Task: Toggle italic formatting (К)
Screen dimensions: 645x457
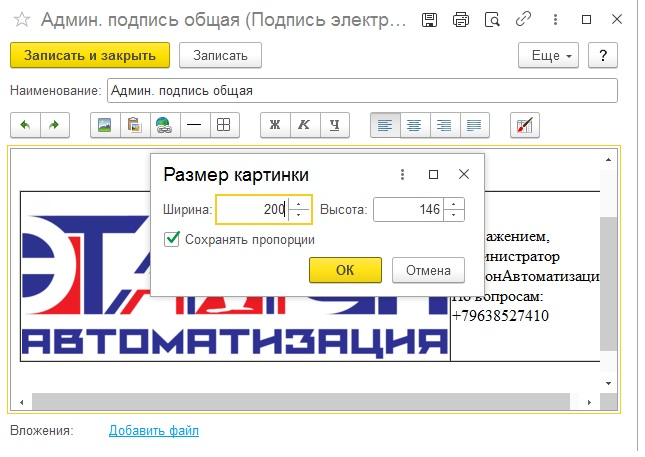Action: pos(304,125)
